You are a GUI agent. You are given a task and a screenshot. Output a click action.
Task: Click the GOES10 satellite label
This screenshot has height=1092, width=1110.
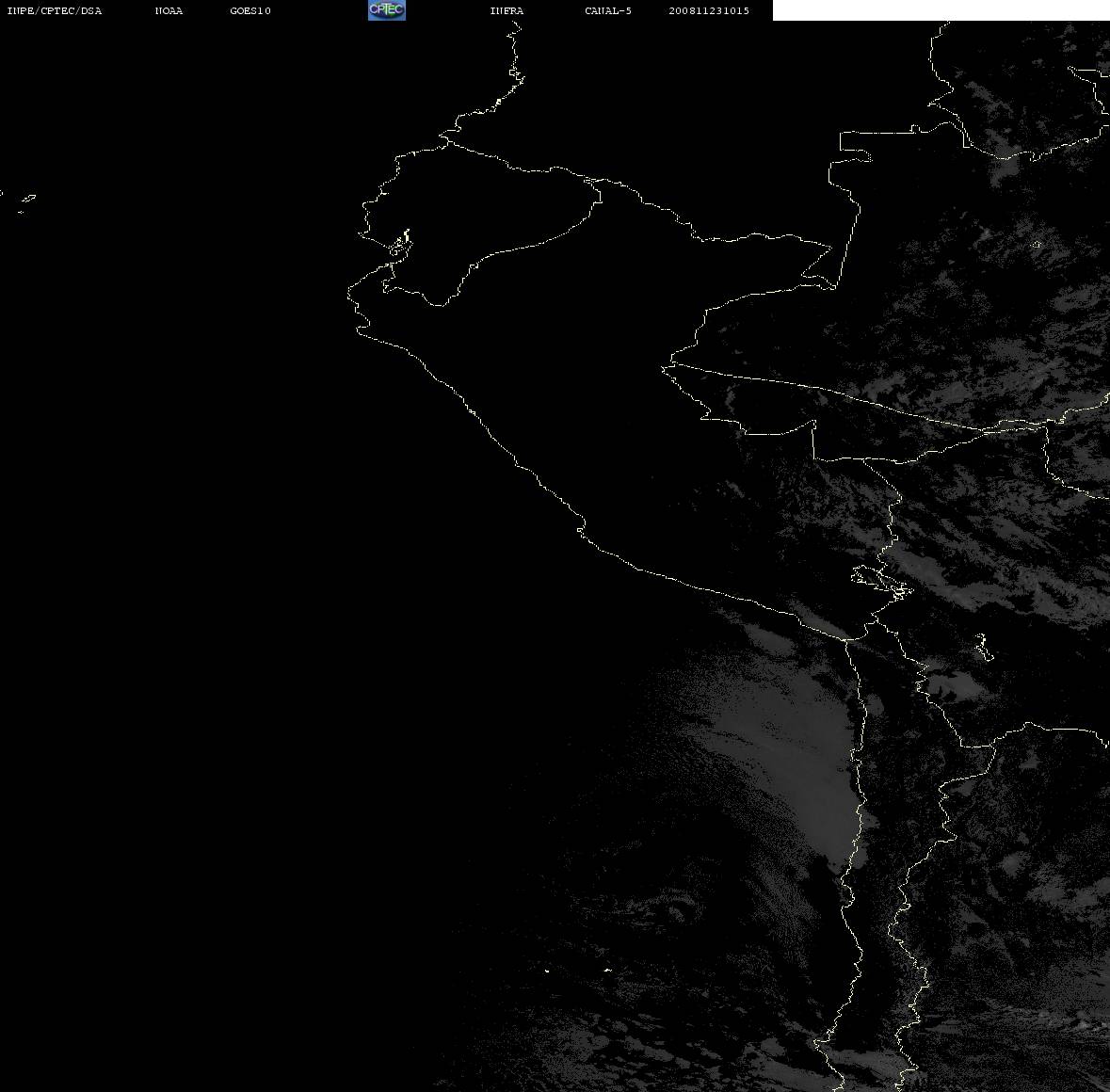pyautogui.click(x=250, y=10)
